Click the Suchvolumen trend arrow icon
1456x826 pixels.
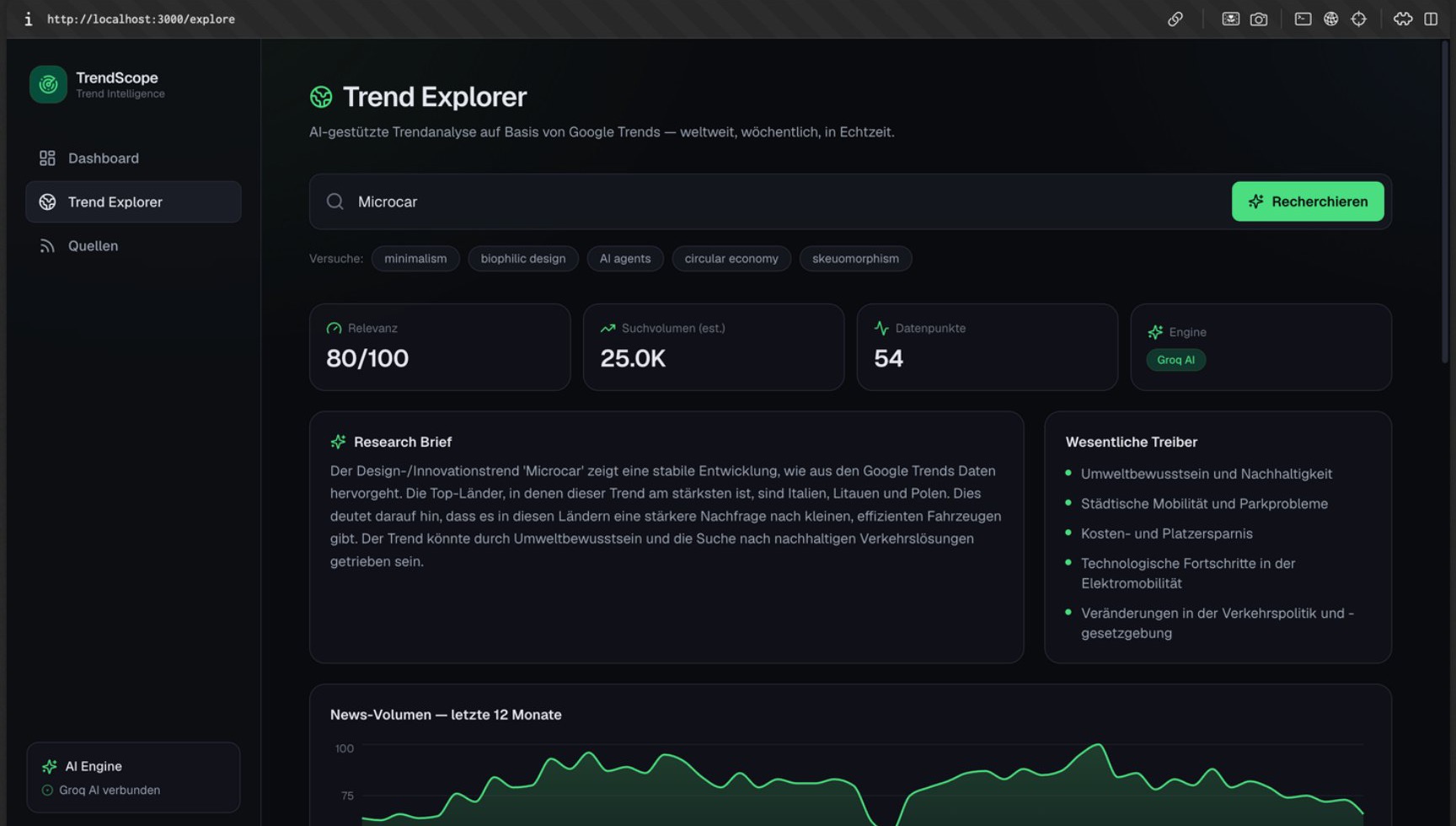click(608, 329)
